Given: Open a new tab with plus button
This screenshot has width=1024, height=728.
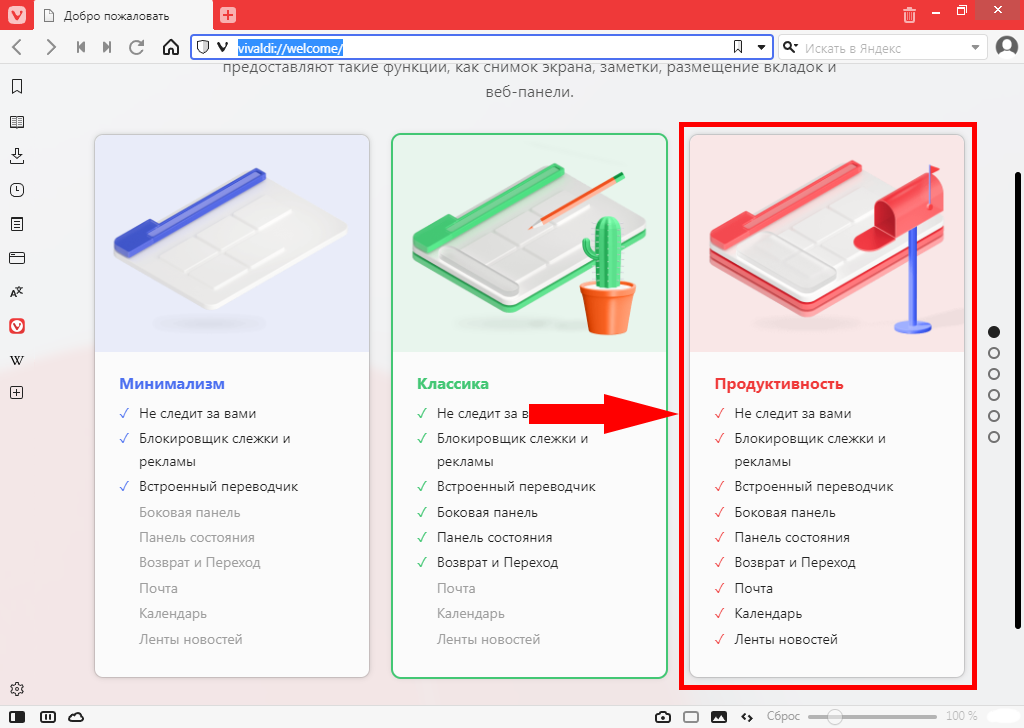Looking at the screenshot, I should [228, 15].
